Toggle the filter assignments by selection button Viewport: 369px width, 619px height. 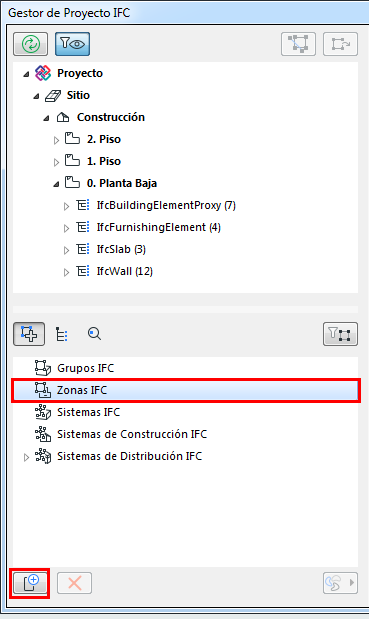(340, 334)
